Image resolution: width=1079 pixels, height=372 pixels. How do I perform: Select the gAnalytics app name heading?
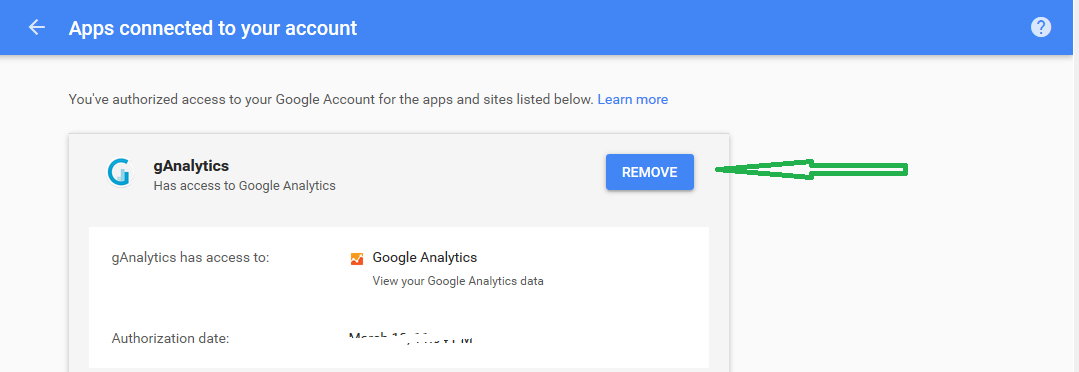[x=191, y=165]
